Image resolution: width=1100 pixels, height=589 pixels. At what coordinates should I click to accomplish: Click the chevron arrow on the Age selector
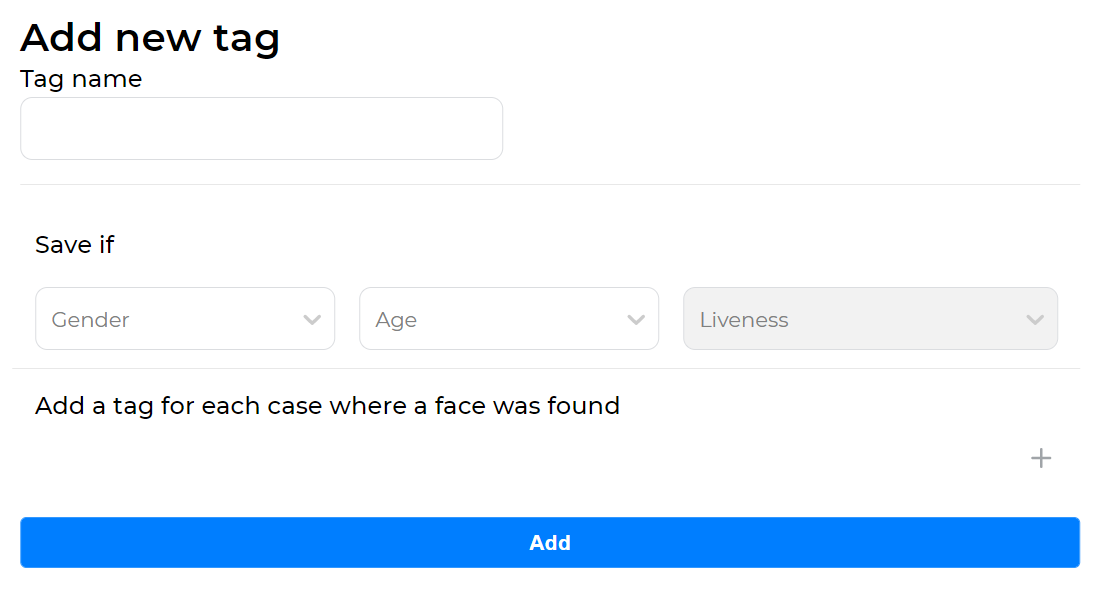[x=636, y=318]
